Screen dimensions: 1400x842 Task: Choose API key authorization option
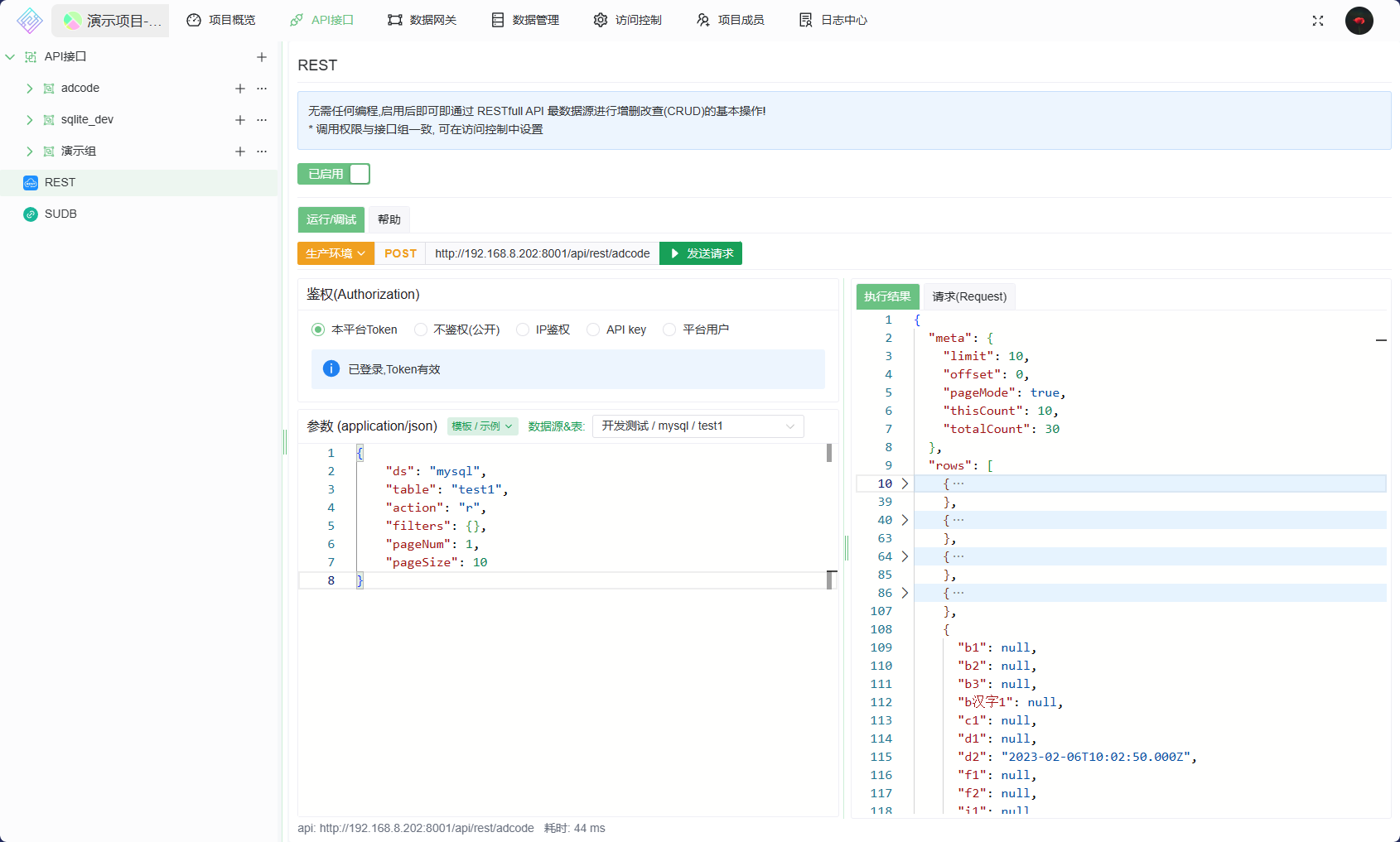pos(593,330)
